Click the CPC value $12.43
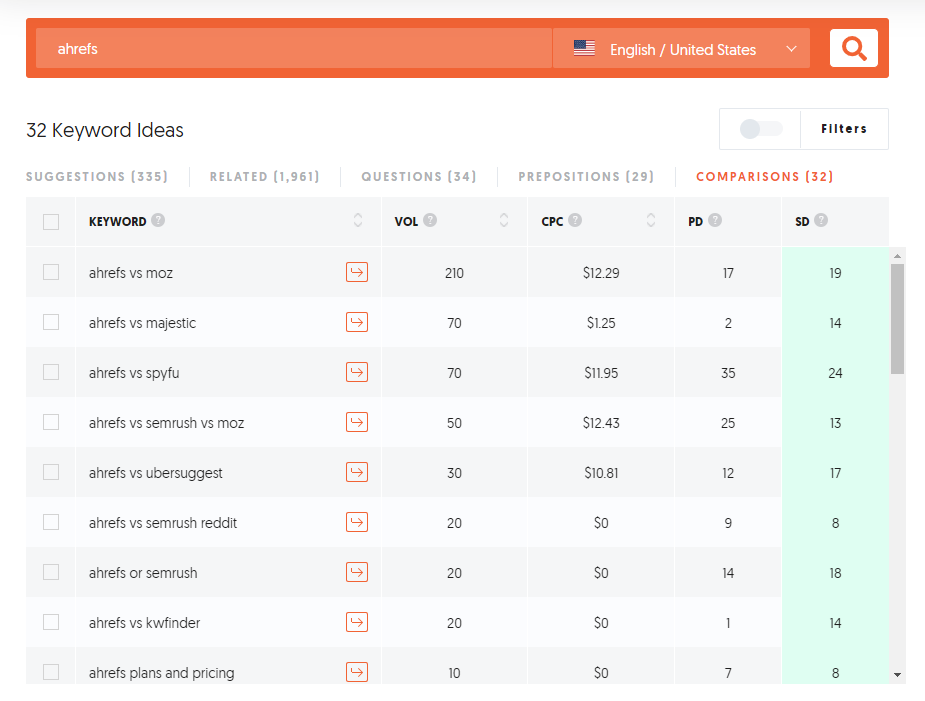925x701 pixels. coord(601,423)
